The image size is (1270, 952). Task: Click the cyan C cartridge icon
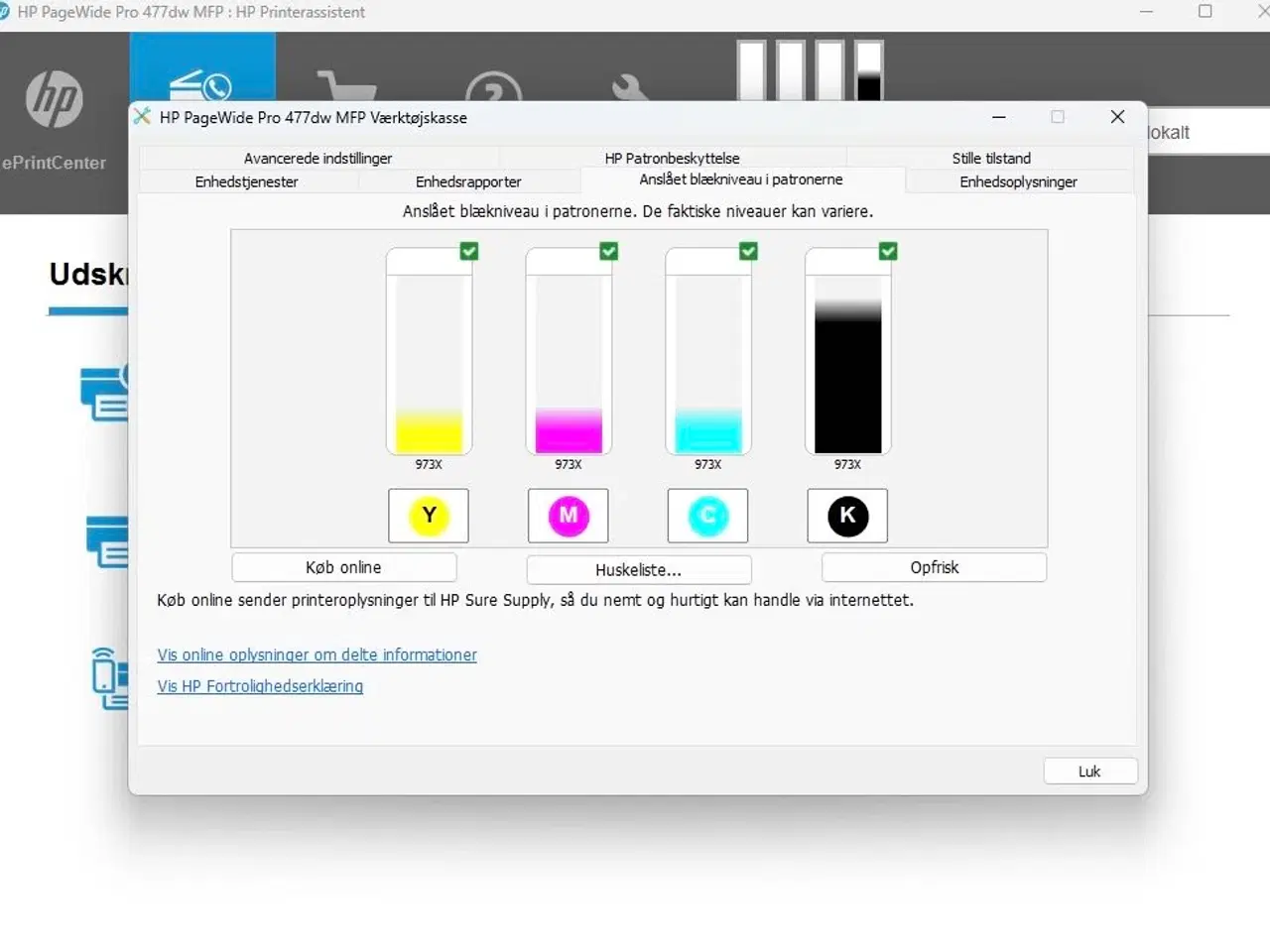coord(708,516)
